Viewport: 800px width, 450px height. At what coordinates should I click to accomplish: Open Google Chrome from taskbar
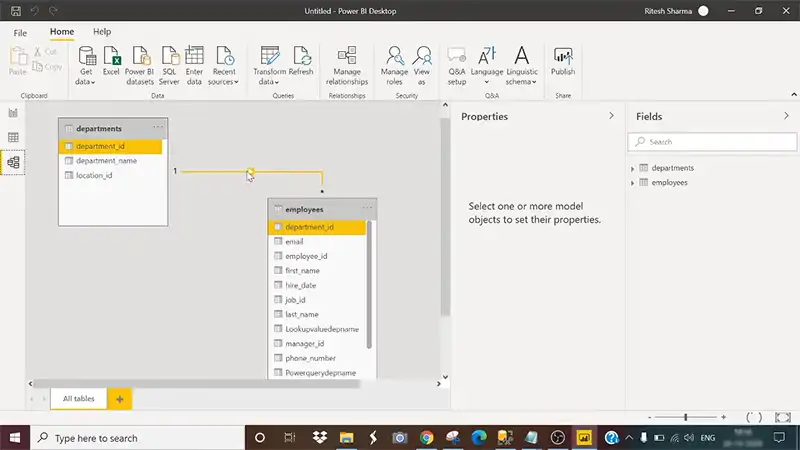click(x=427, y=438)
